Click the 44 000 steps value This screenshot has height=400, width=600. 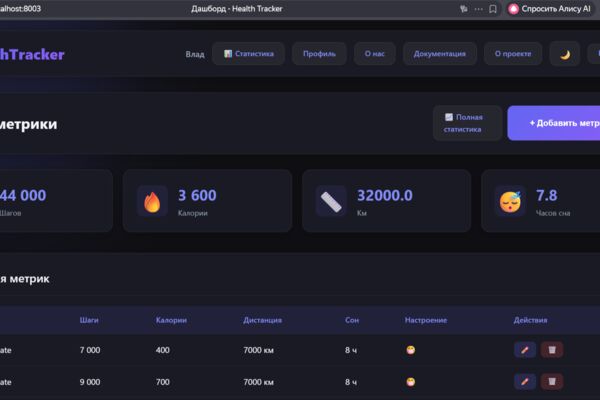[23, 196]
